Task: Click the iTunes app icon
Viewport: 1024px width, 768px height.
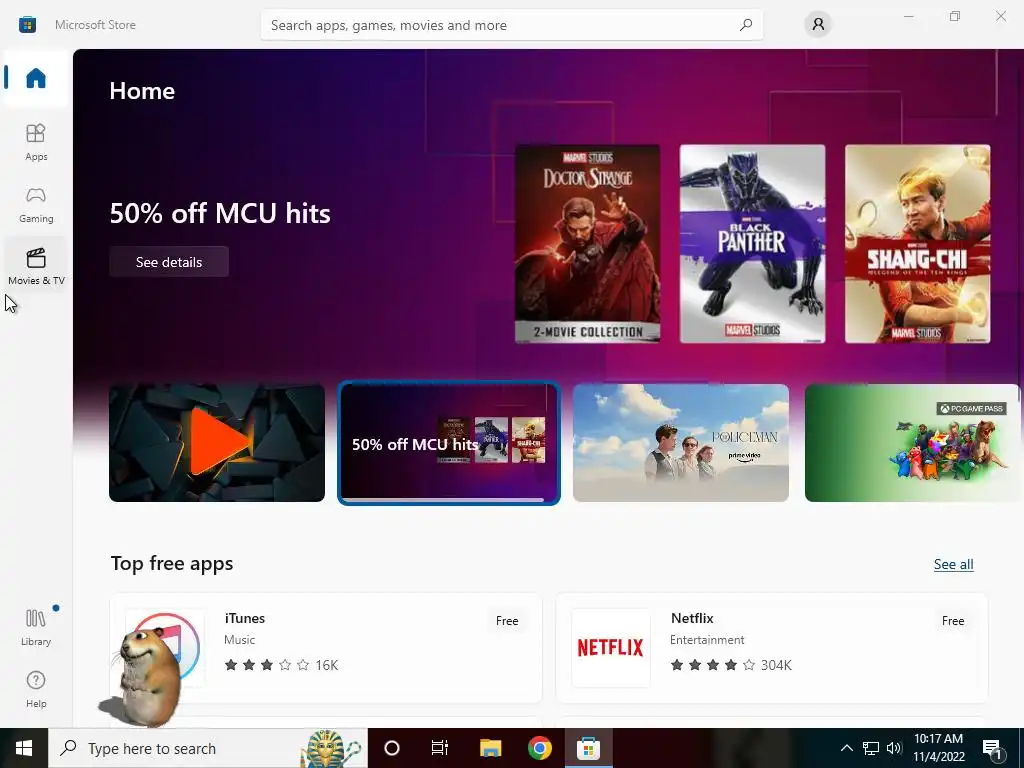Action: [165, 648]
